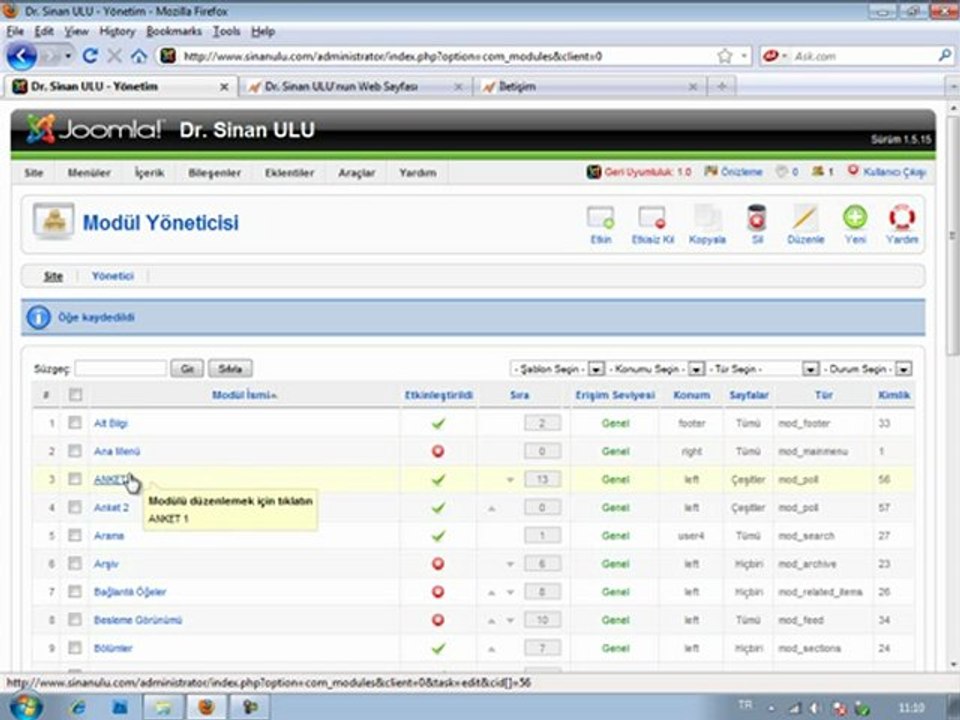960x720 pixels.
Task: Move Arşiv down with arrow
Action: (510, 564)
